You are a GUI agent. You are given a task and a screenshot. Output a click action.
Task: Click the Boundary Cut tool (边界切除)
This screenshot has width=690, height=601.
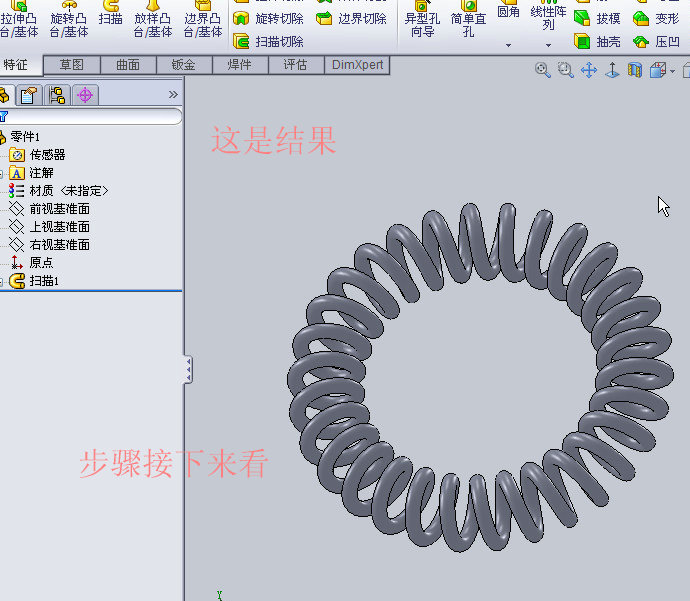point(351,18)
